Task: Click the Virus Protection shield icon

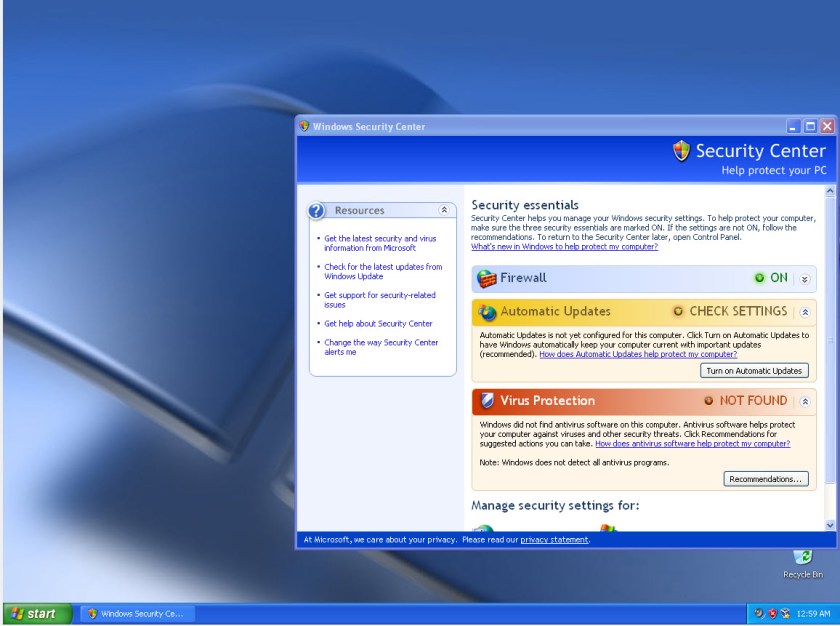Action: (x=486, y=401)
